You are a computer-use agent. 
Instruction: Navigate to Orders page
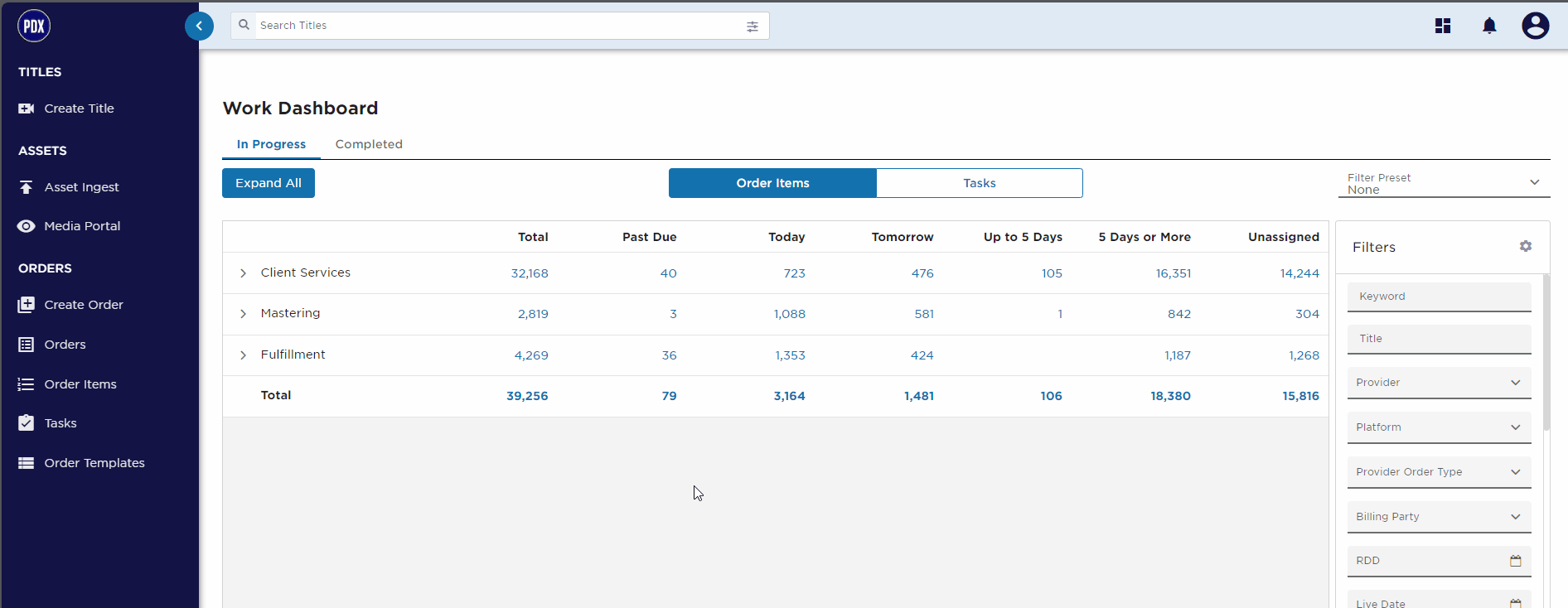point(65,345)
